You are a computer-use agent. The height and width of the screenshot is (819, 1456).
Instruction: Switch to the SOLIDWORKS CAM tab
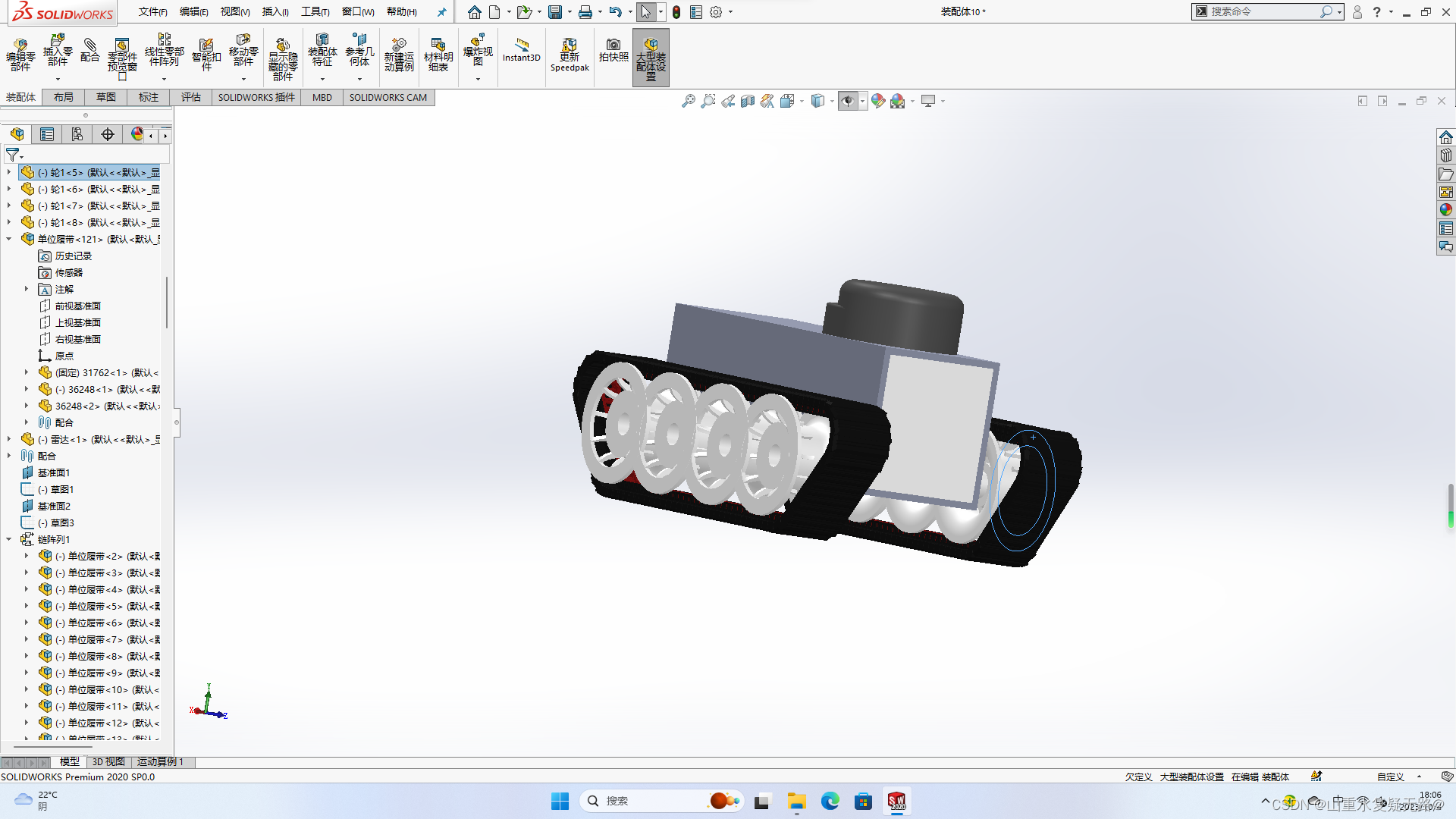click(388, 97)
